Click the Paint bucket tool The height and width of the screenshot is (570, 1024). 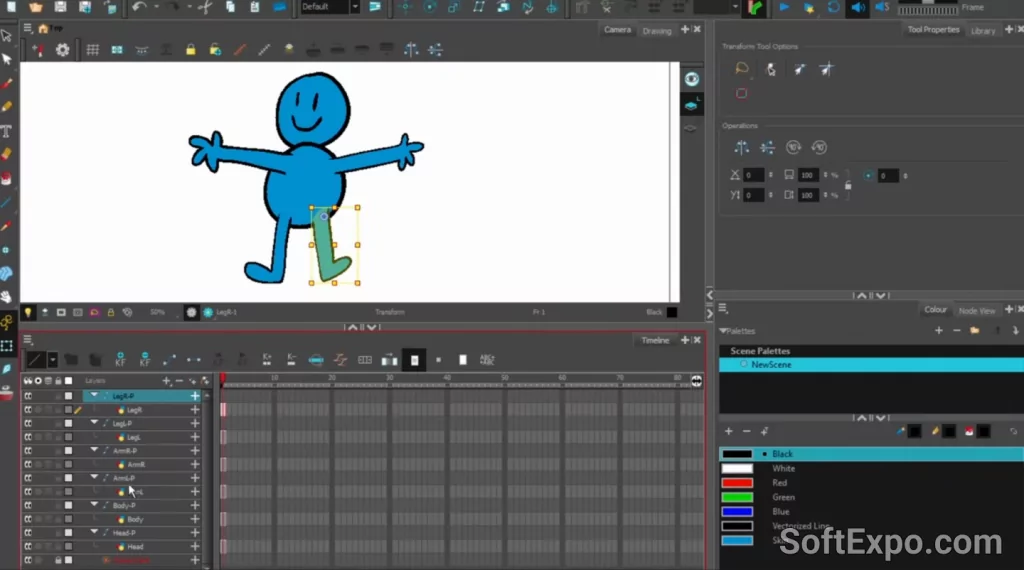[x=7, y=178]
